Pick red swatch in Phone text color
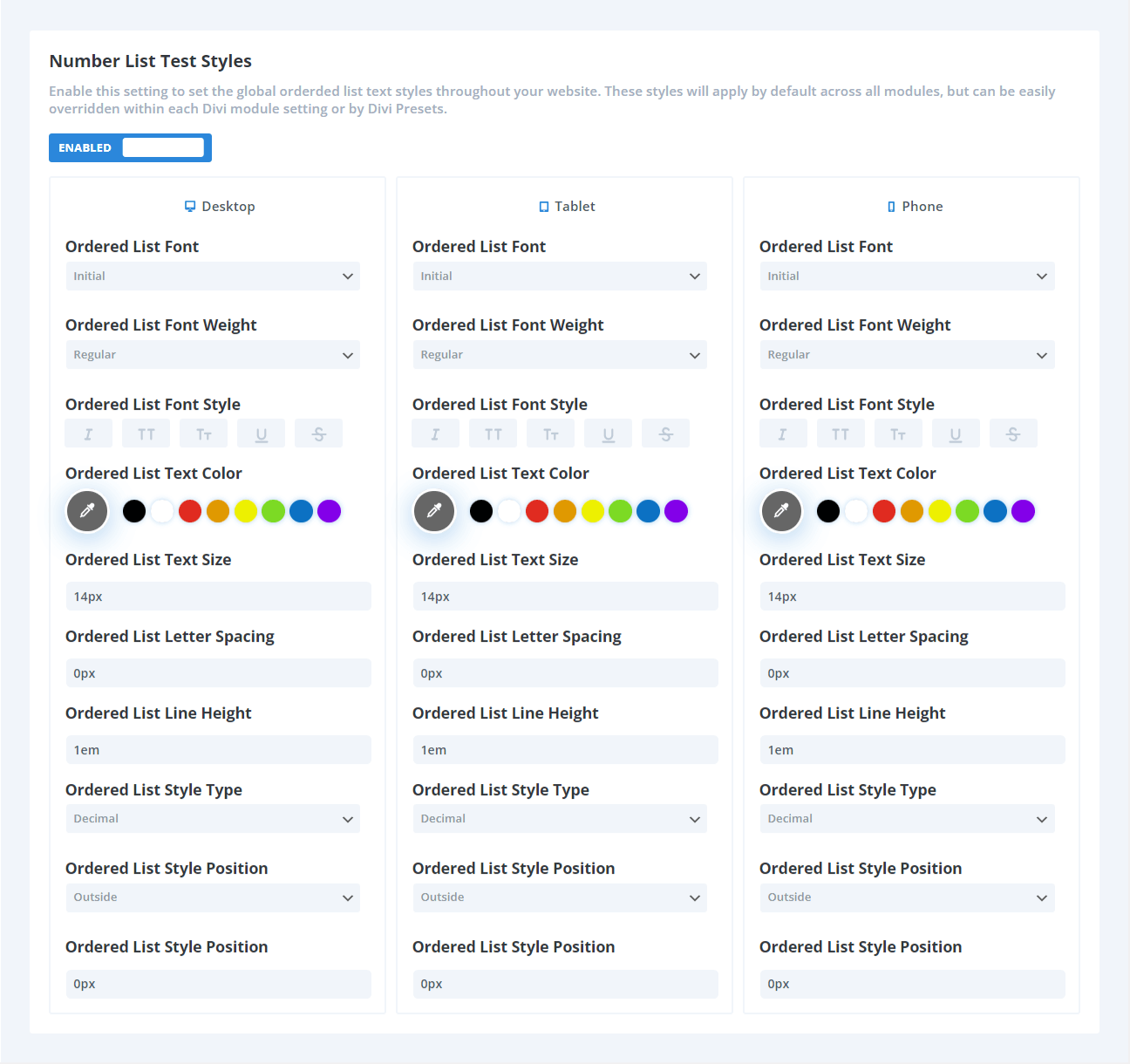The image size is (1130, 1064). pyautogui.click(x=884, y=511)
